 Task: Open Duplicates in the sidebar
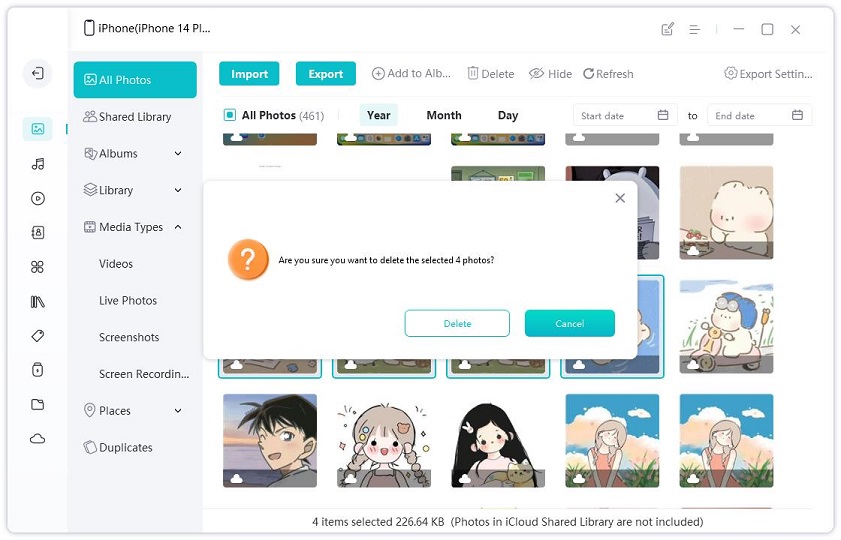118,447
